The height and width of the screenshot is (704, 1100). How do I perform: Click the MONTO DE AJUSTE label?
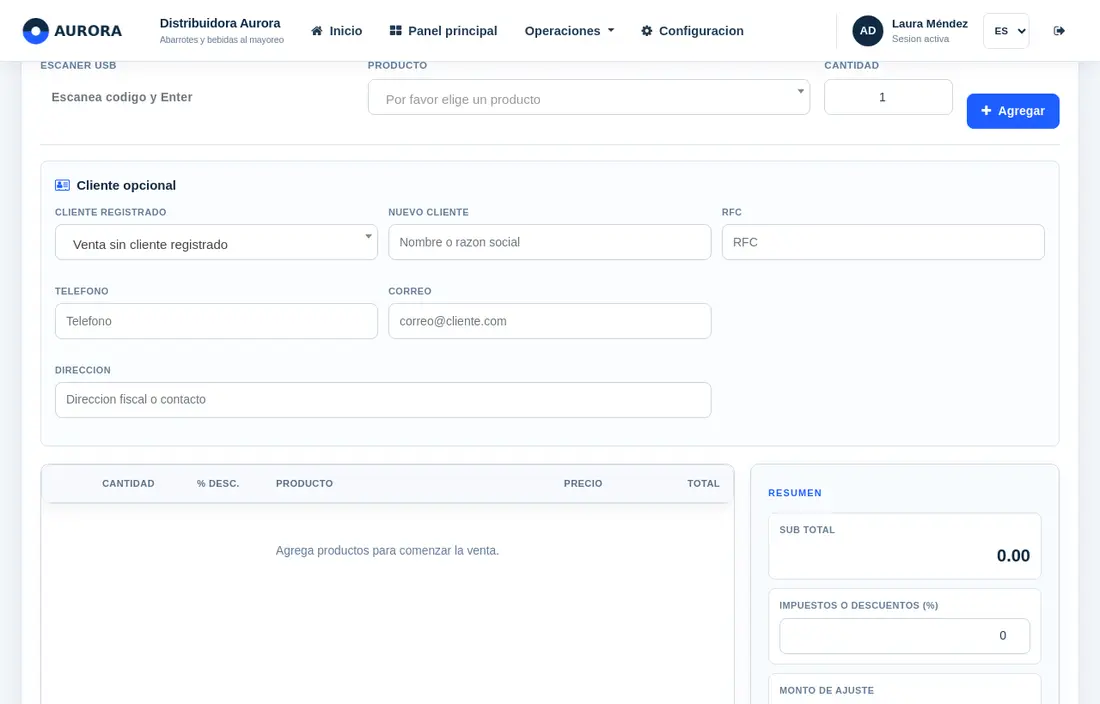coord(826,691)
